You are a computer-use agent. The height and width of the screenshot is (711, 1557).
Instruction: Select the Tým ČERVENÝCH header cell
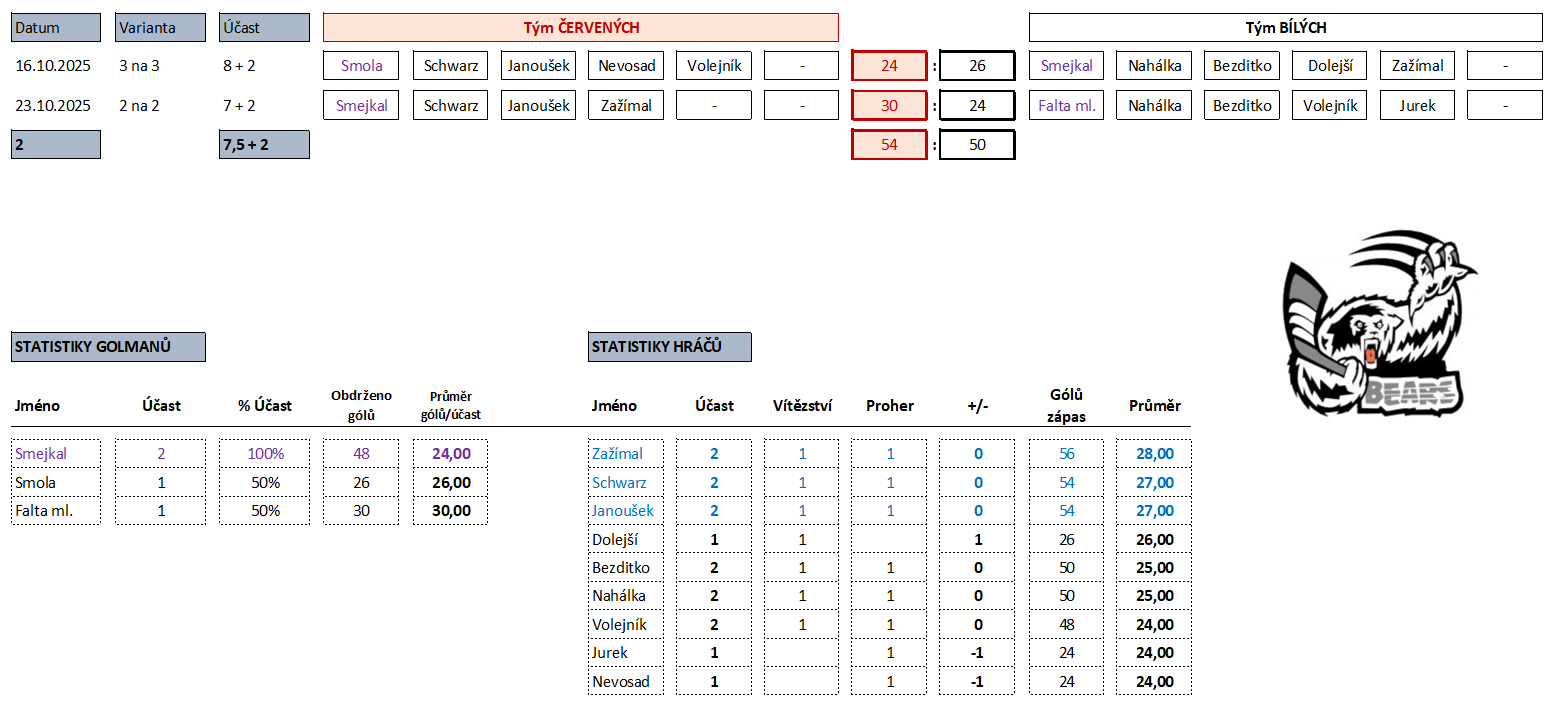click(x=580, y=28)
